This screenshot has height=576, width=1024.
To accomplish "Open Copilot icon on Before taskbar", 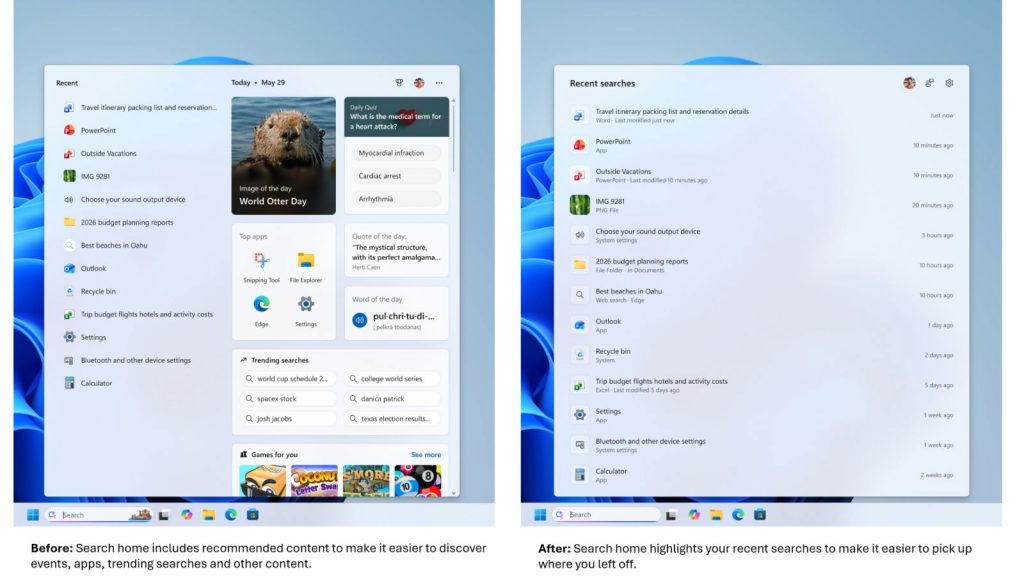I will click(187, 515).
